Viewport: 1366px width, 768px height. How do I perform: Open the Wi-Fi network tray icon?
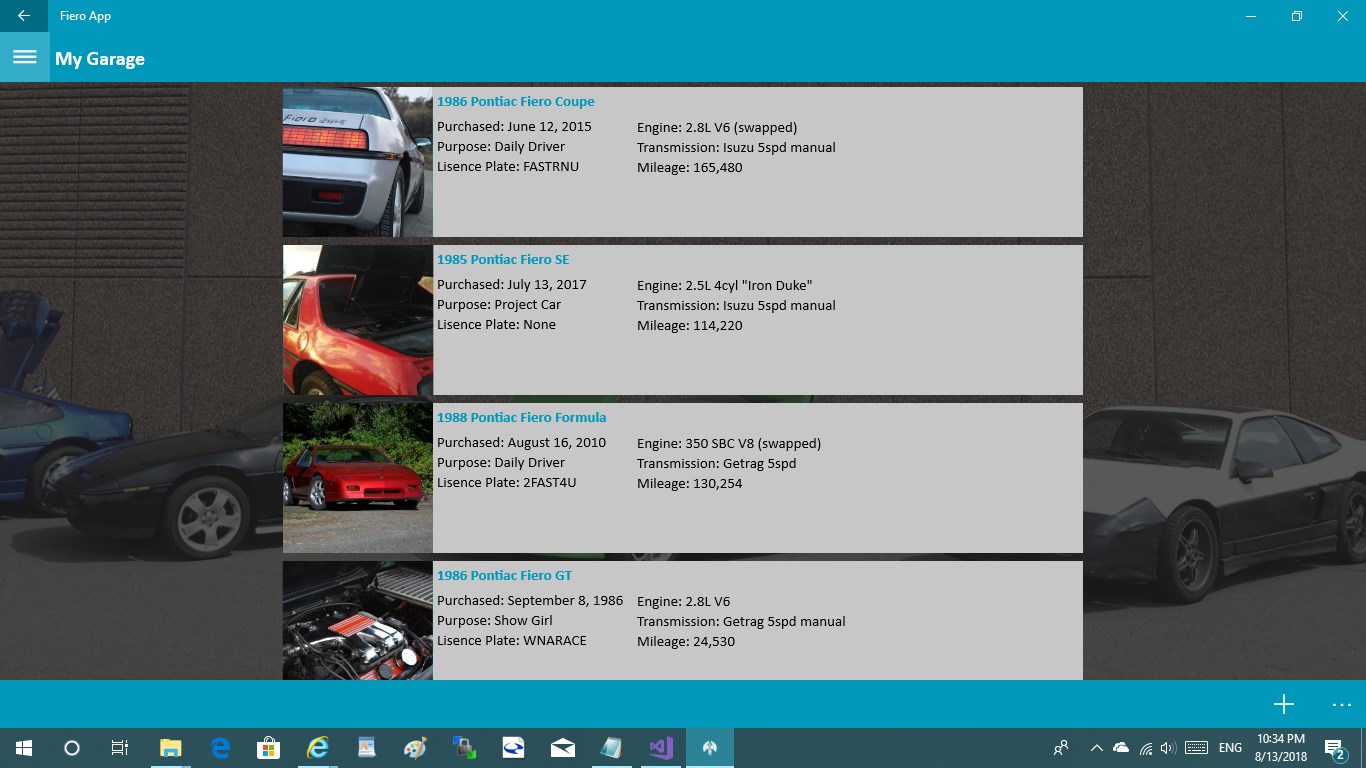tap(1145, 747)
